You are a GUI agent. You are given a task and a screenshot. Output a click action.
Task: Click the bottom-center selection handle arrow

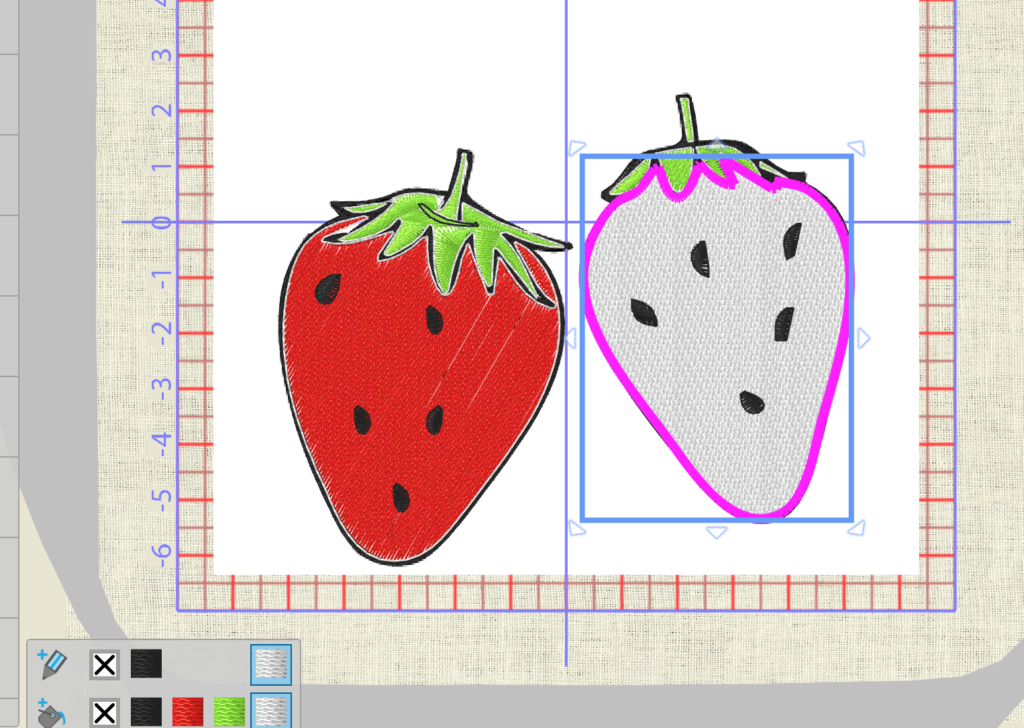tap(715, 532)
